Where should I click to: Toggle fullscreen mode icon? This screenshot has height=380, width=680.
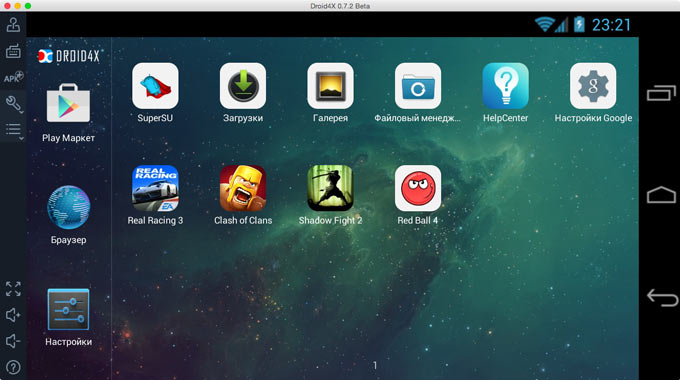(x=13, y=289)
